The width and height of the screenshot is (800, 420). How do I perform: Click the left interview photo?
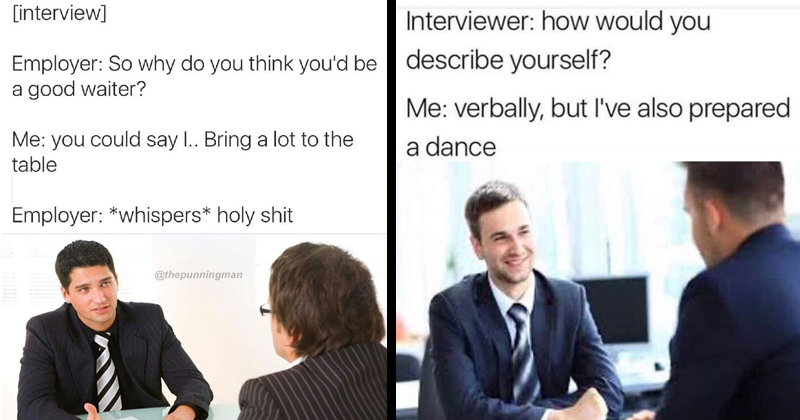click(194, 327)
